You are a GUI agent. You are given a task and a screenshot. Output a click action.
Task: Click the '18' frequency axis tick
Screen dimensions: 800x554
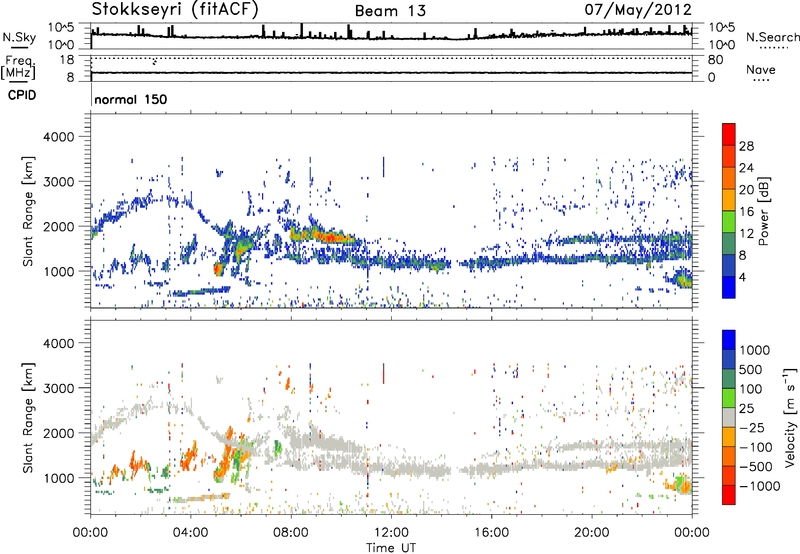[x=67, y=60]
